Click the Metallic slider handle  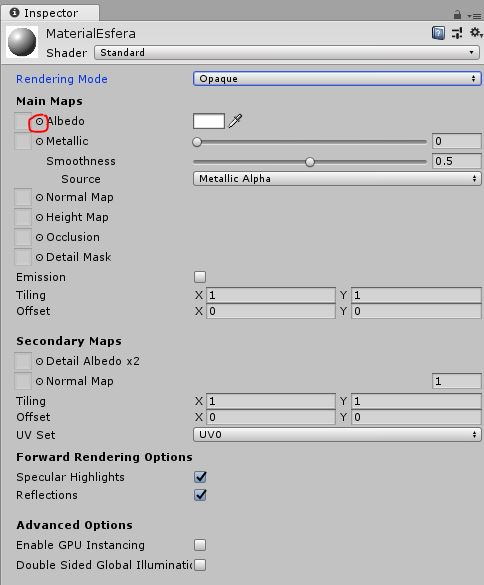coord(197,142)
